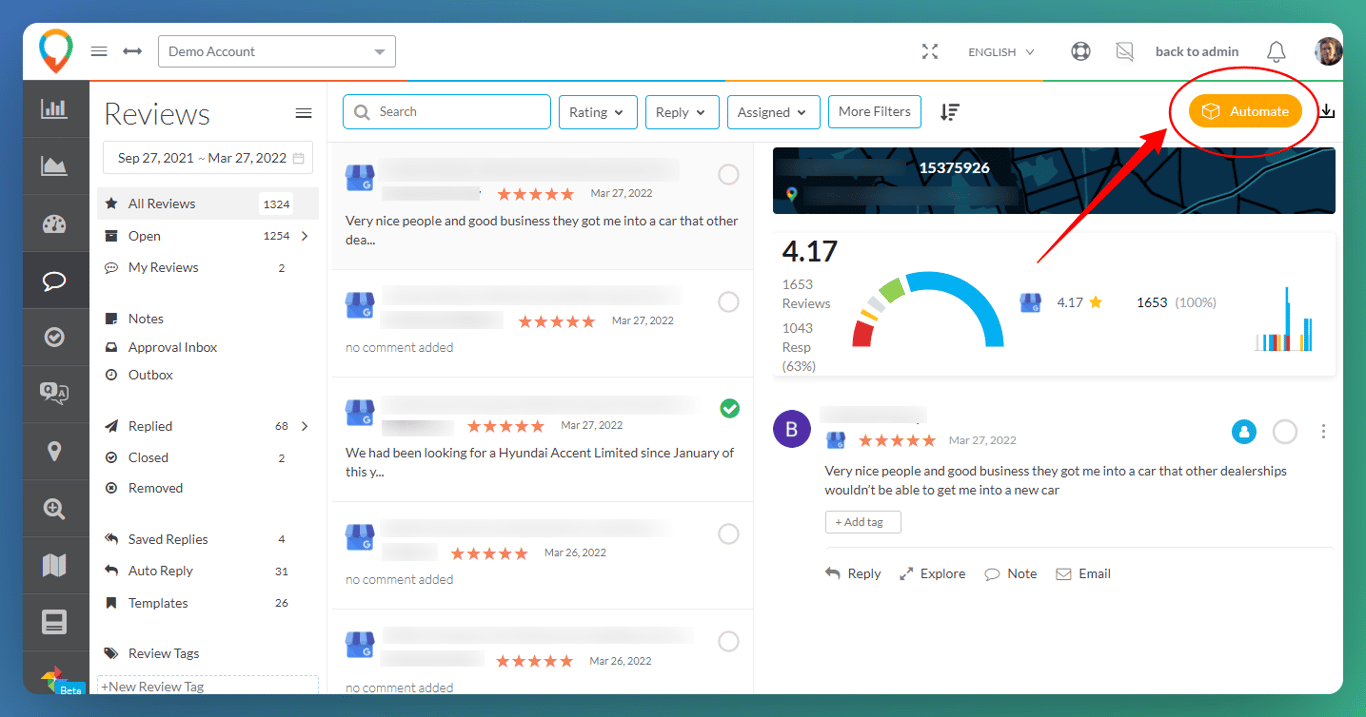Viewport: 1366px width, 717px height.
Task: Click the + Add tag button
Action: tap(862, 522)
